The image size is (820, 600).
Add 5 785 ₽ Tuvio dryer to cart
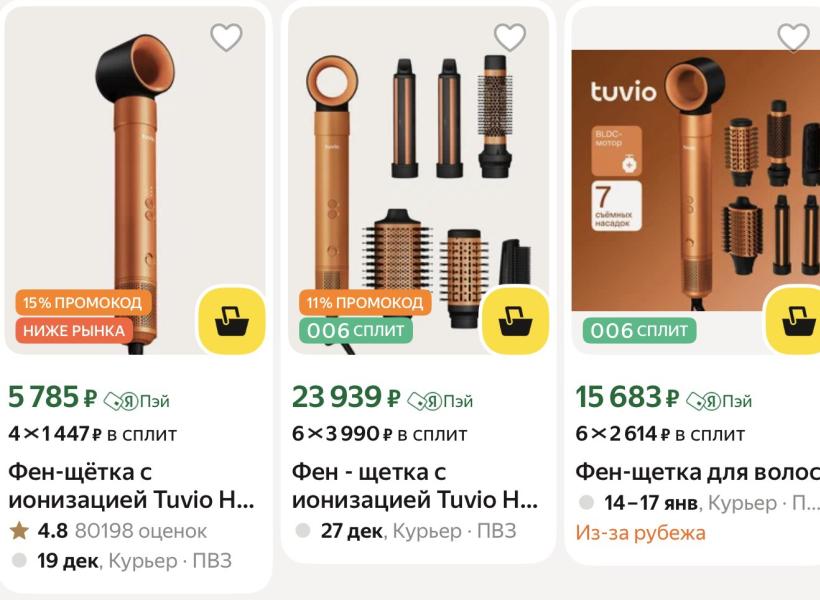(x=232, y=321)
